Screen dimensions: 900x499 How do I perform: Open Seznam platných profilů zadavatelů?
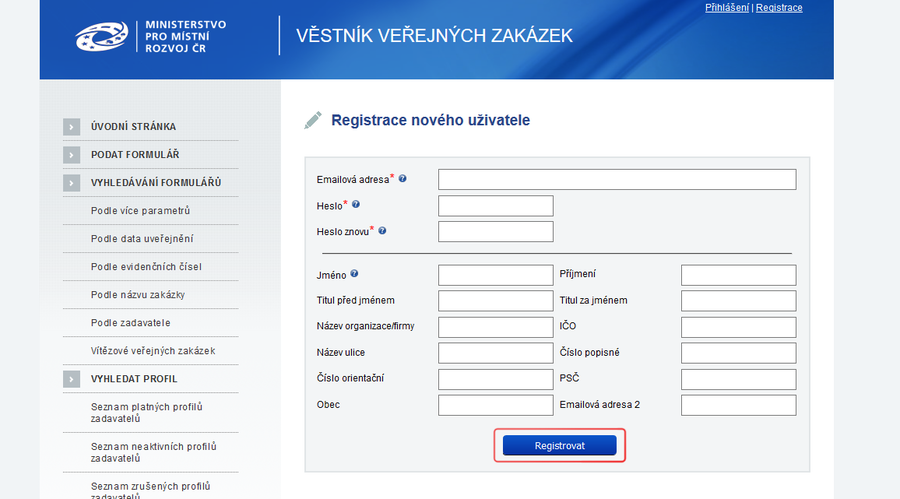[146, 413]
